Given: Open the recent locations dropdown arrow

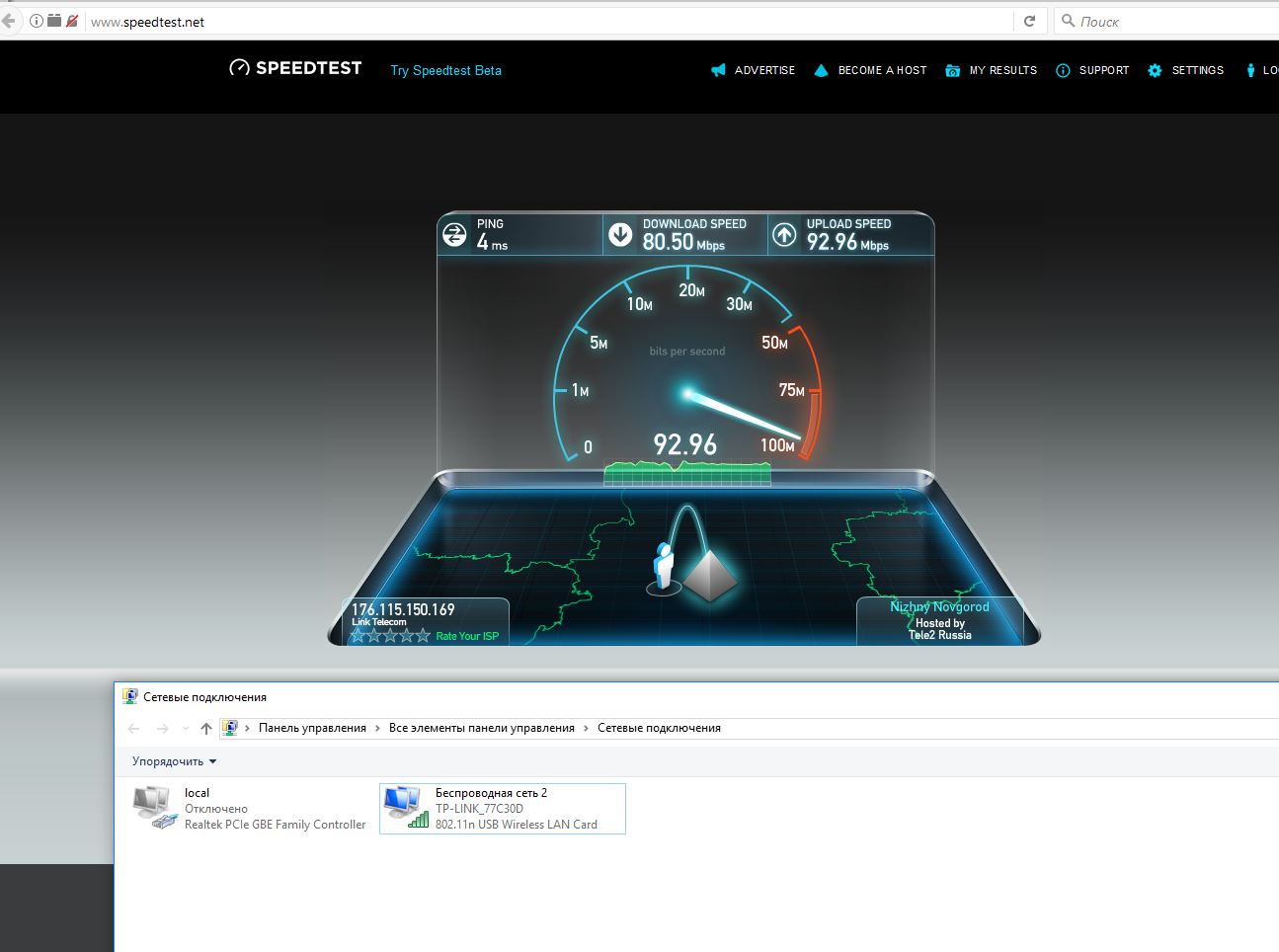Looking at the screenshot, I should coord(186,728).
